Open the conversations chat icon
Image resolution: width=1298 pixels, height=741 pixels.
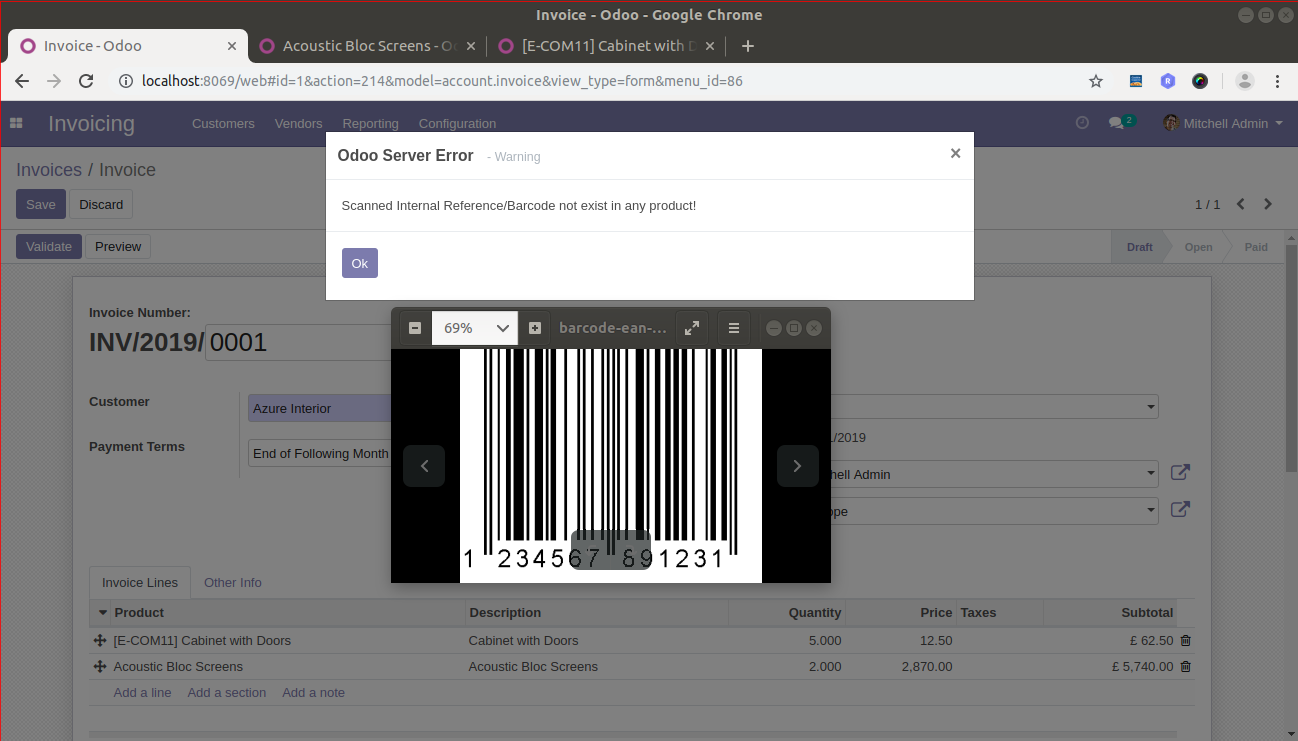1116,123
